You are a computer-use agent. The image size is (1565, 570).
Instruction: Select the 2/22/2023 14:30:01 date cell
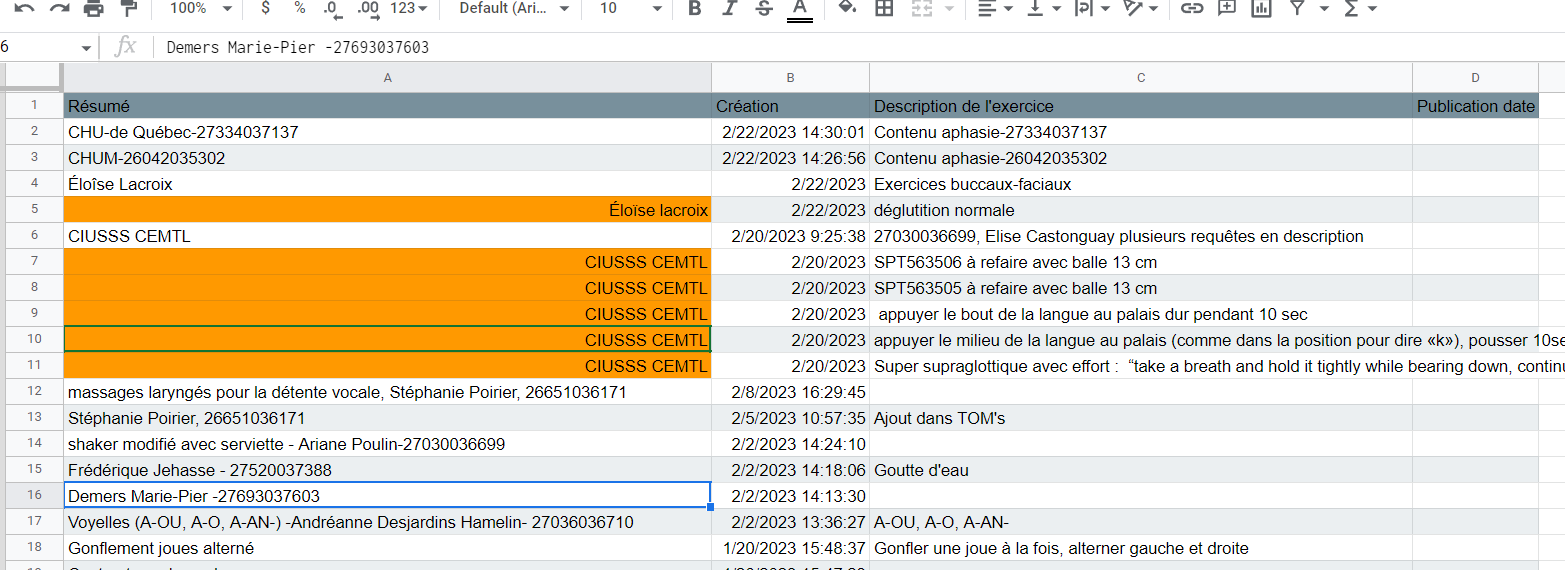click(x=790, y=132)
